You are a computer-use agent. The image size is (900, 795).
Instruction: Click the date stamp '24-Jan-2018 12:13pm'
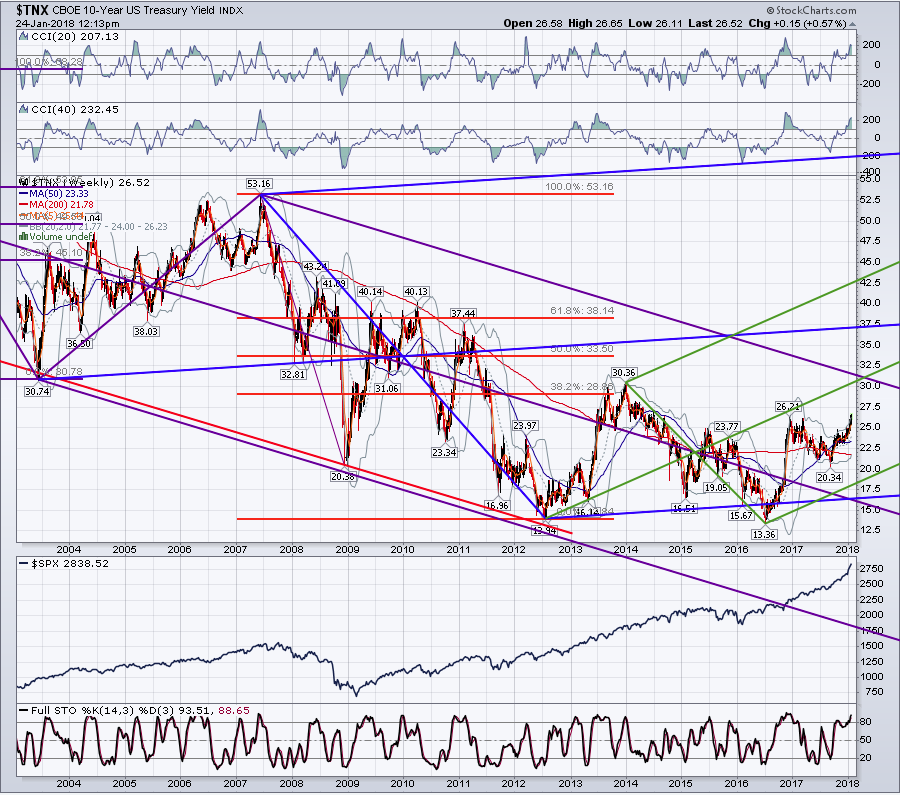[68, 24]
